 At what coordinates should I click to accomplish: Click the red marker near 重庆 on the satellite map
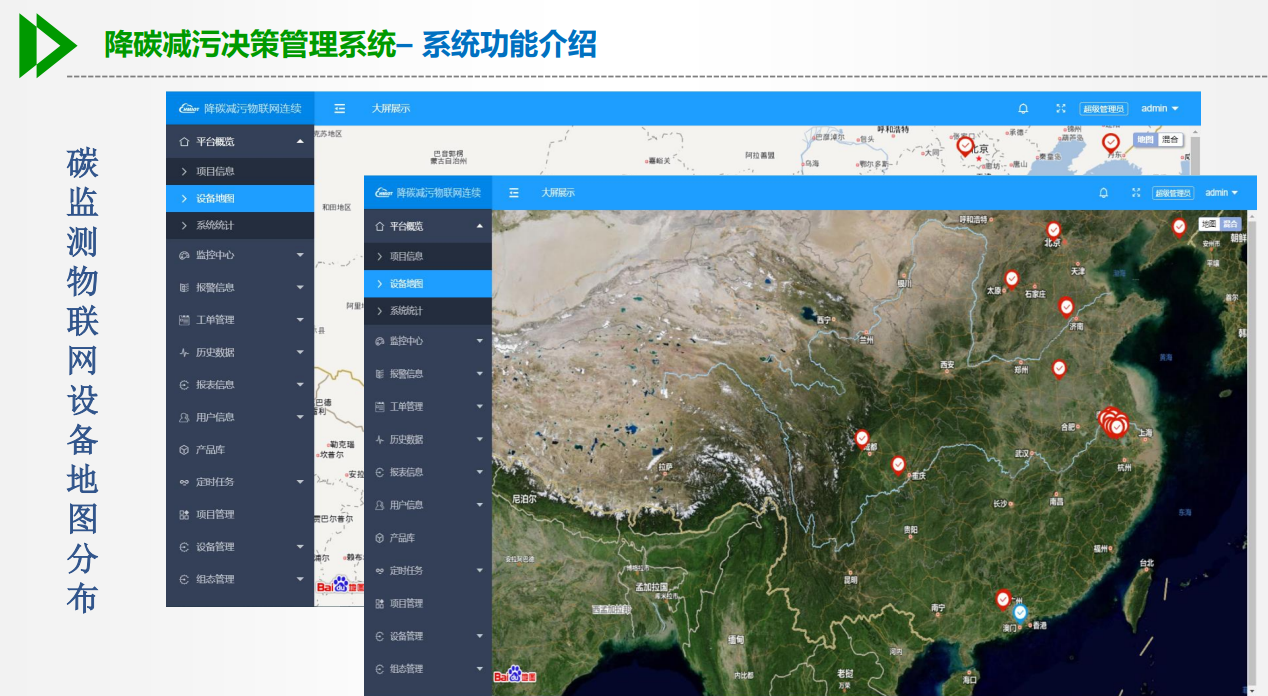click(x=898, y=464)
